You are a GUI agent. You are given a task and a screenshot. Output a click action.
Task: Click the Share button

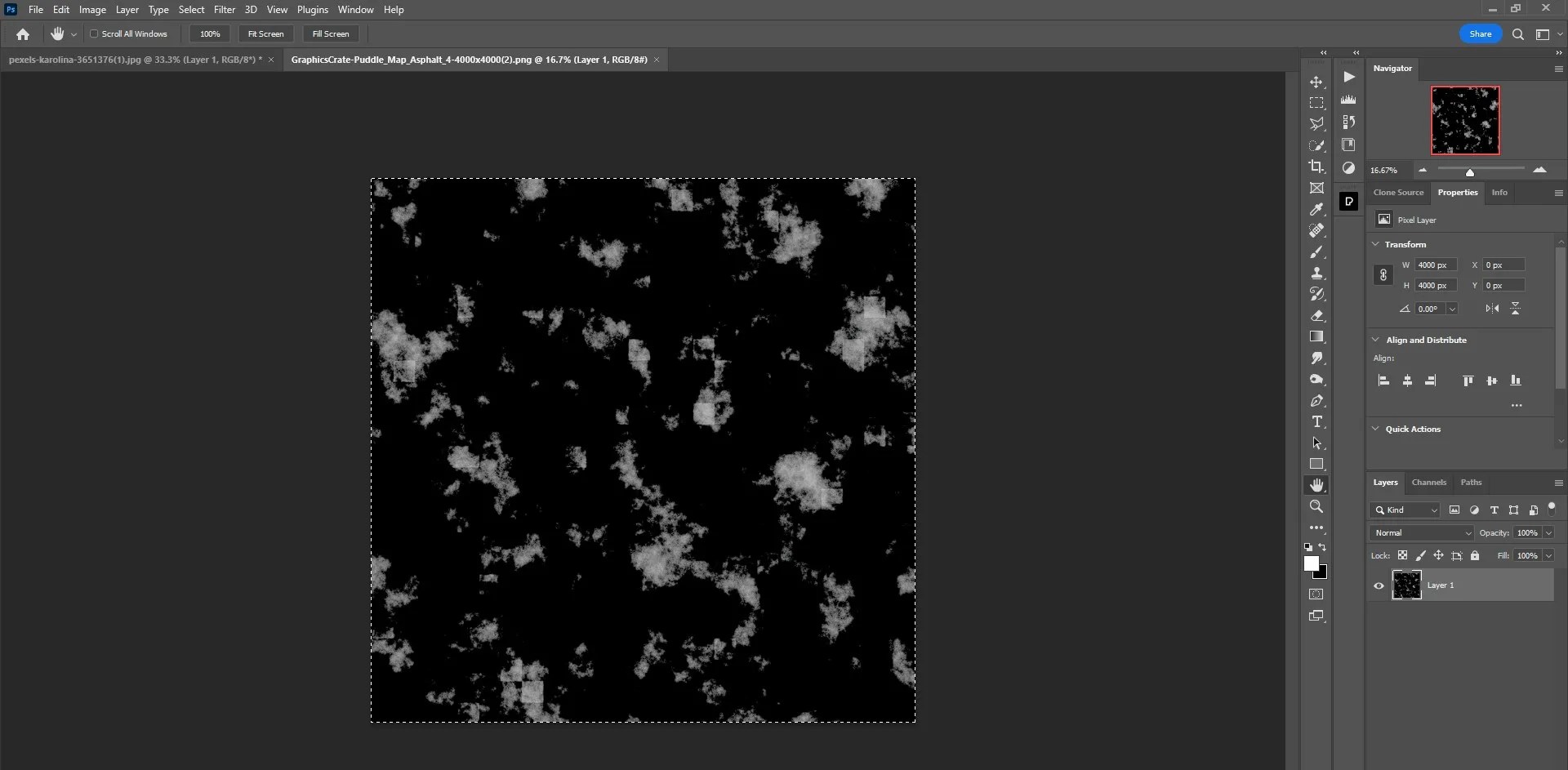click(1481, 33)
